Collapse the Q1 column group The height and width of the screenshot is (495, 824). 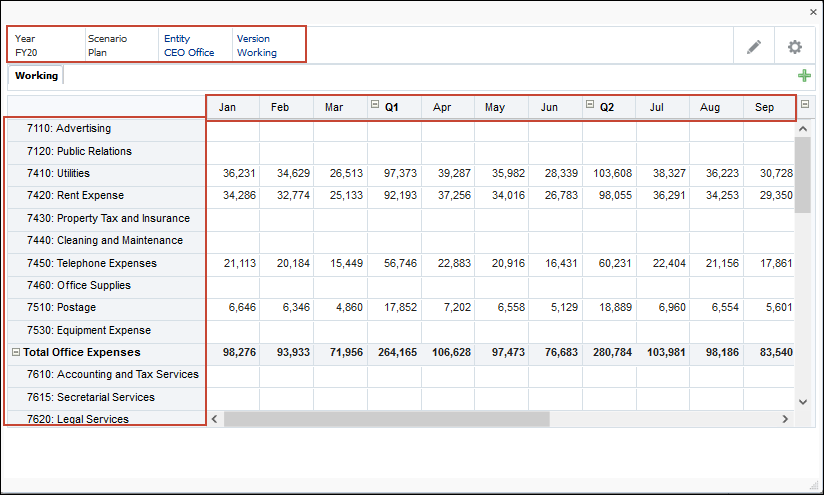375,104
